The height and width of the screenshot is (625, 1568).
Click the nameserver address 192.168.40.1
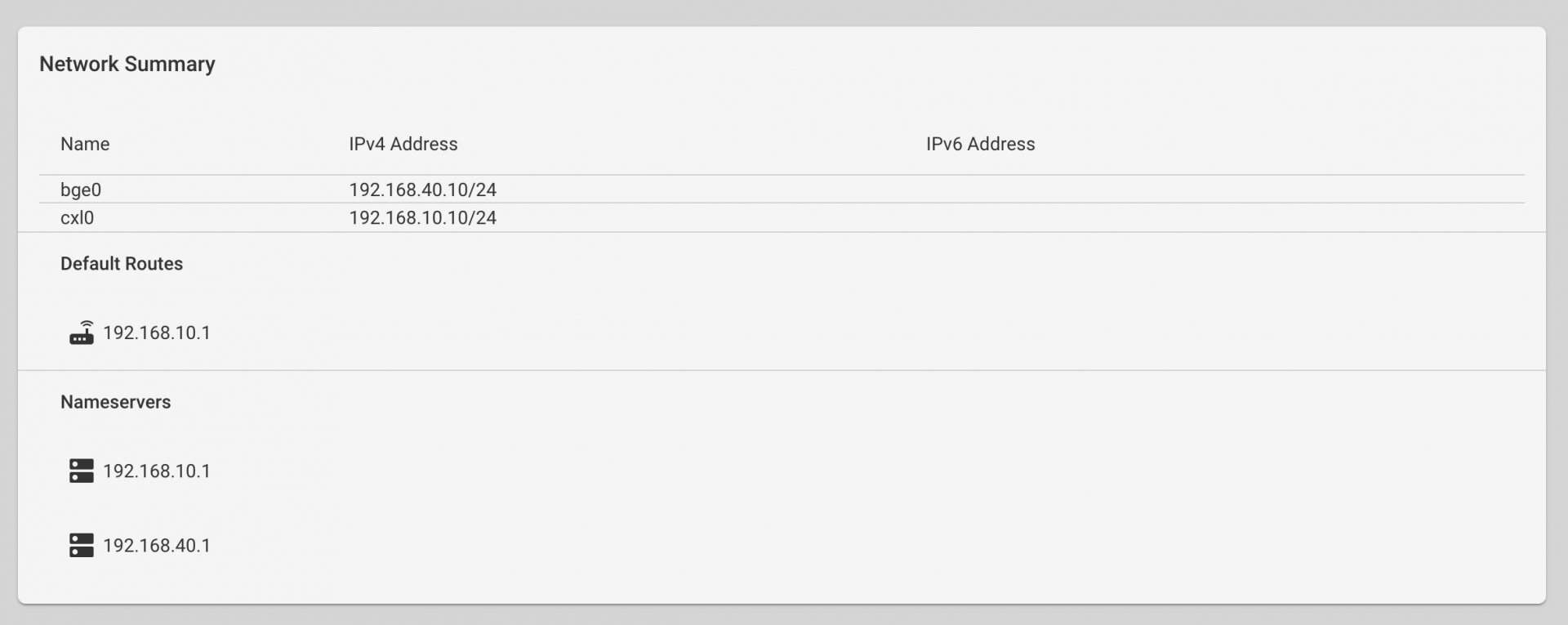(157, 545)
